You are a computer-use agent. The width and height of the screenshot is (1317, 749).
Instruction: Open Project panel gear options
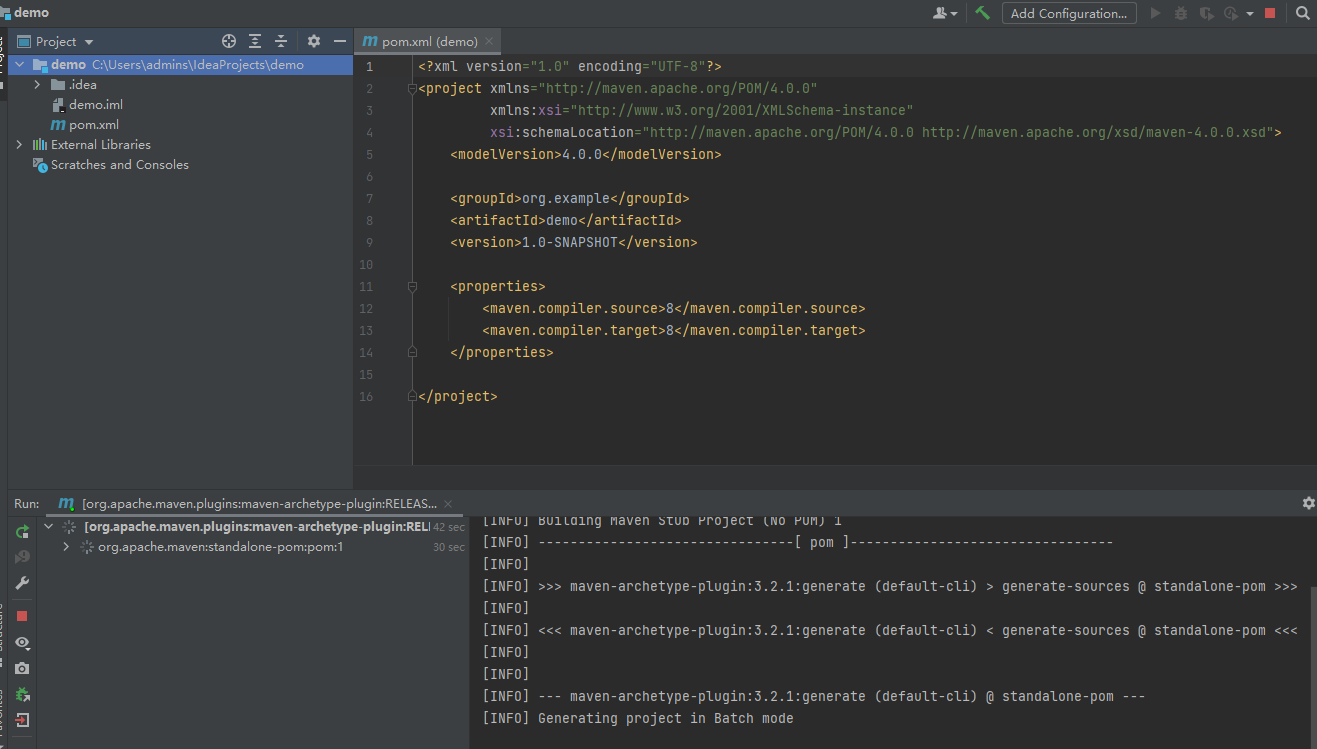[314, 41]
